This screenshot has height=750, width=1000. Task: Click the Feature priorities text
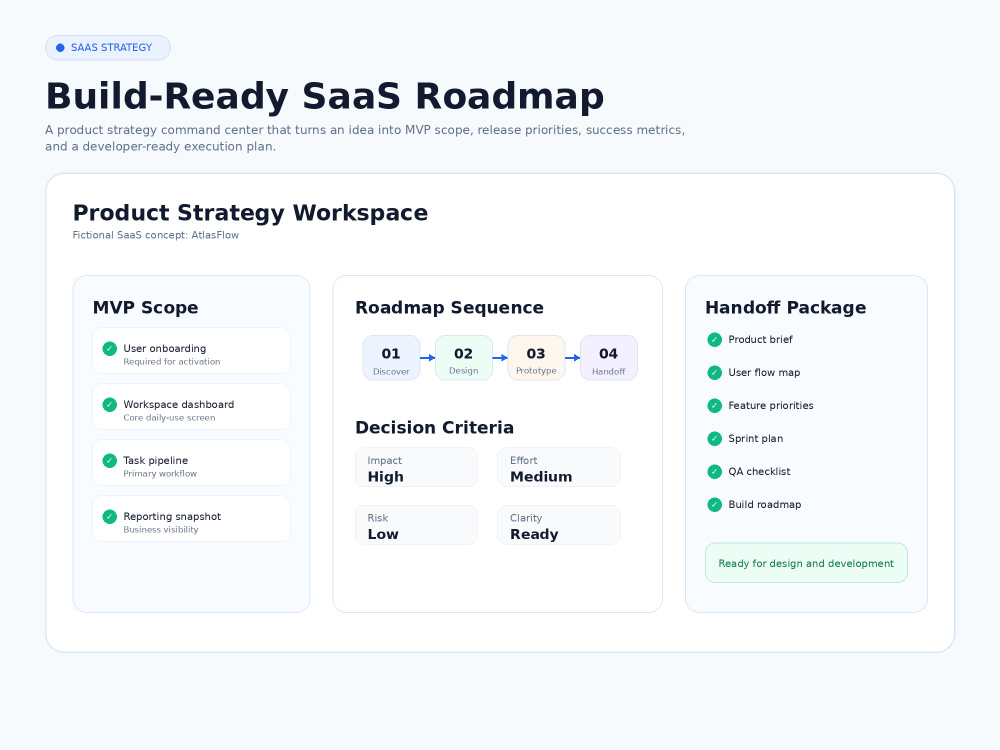point(771,406)
